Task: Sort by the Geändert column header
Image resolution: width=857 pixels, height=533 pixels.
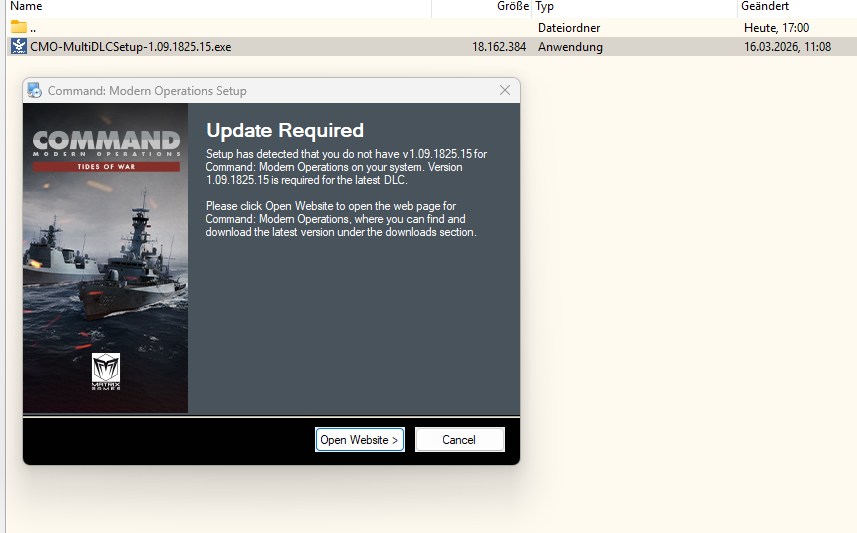Action: [x=765, y=7]
